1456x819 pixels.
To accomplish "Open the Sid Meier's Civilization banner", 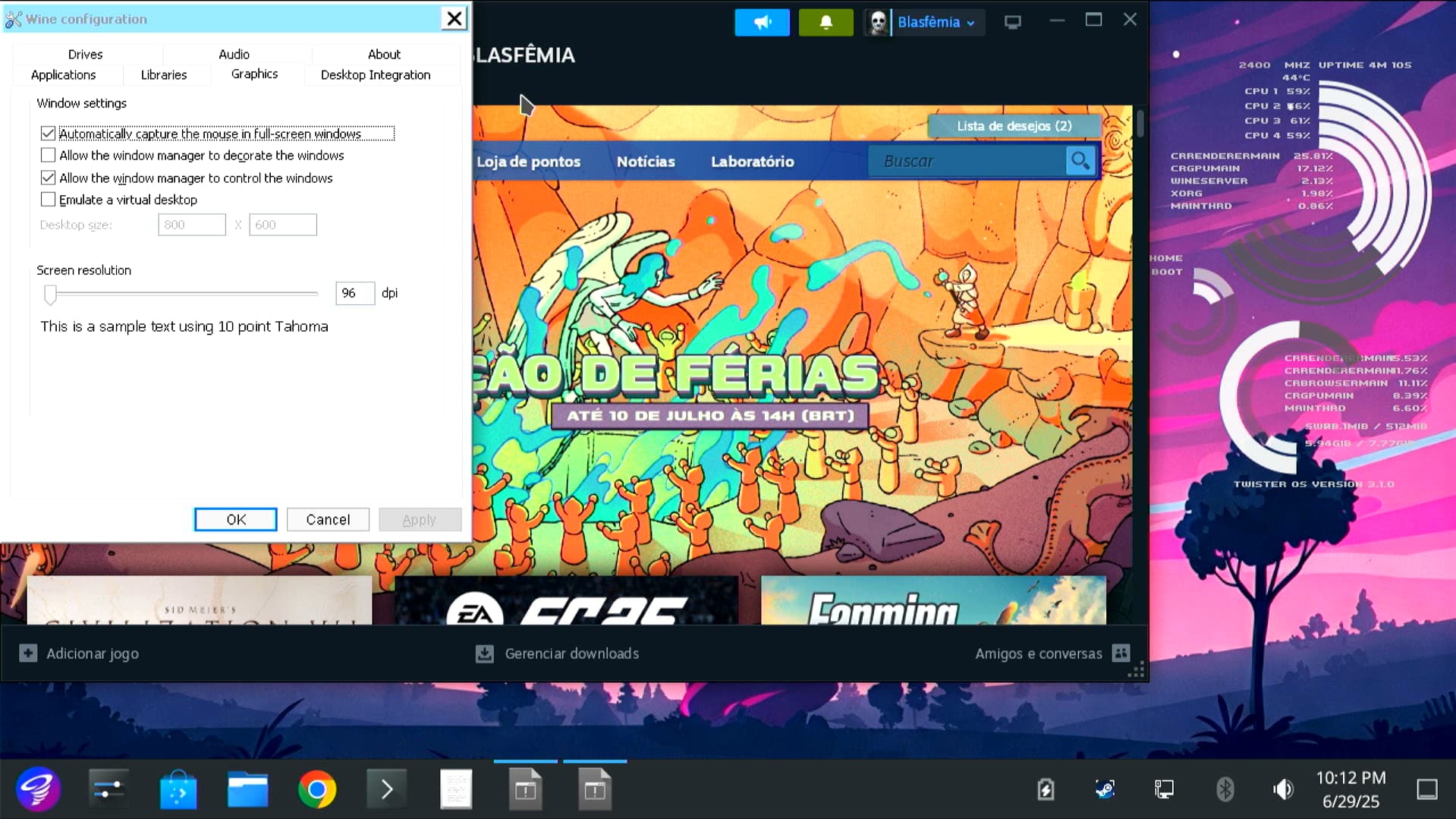I will (200, 600).
